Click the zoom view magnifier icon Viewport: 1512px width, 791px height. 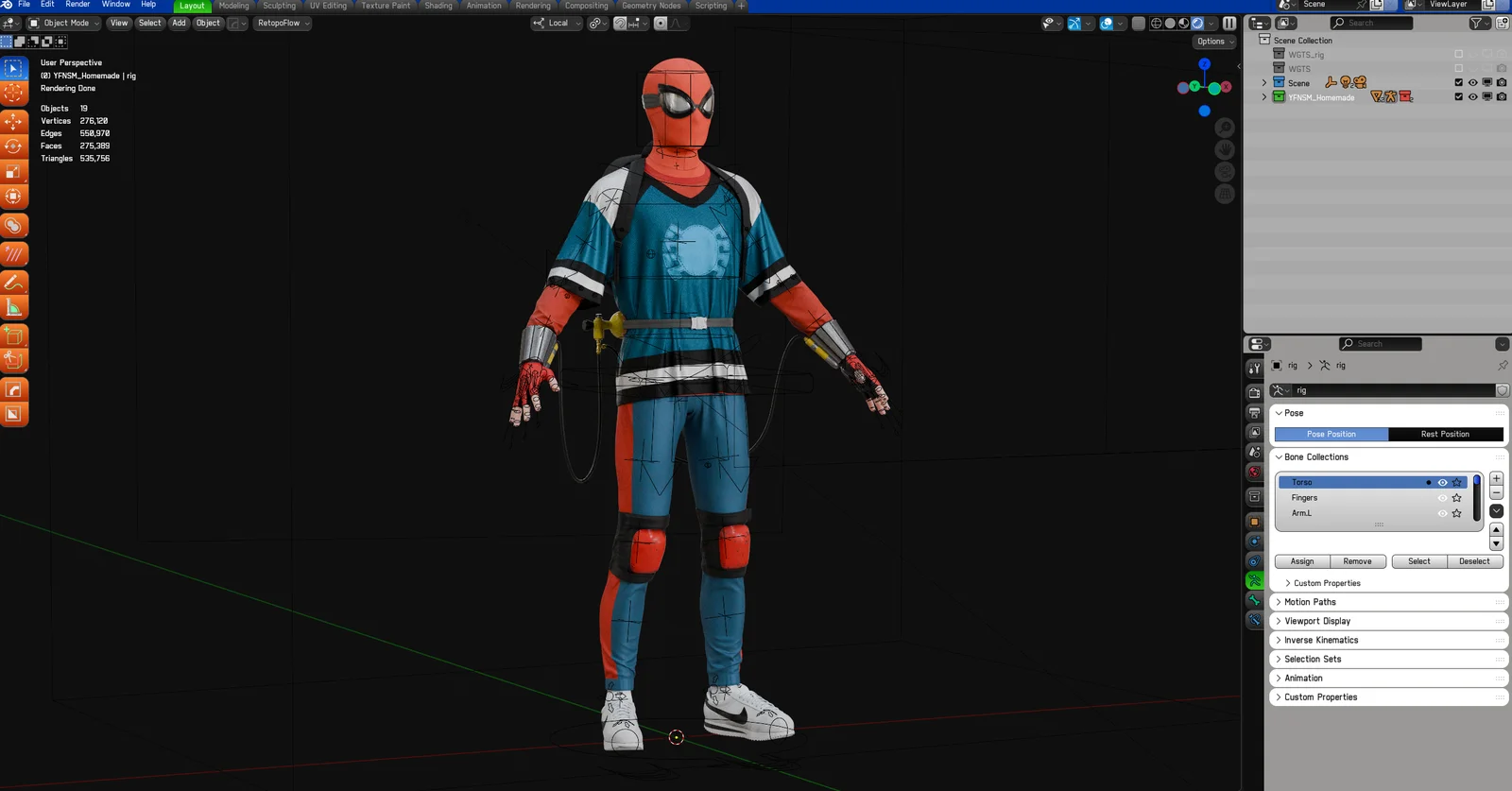click(x=1225, y=127)
